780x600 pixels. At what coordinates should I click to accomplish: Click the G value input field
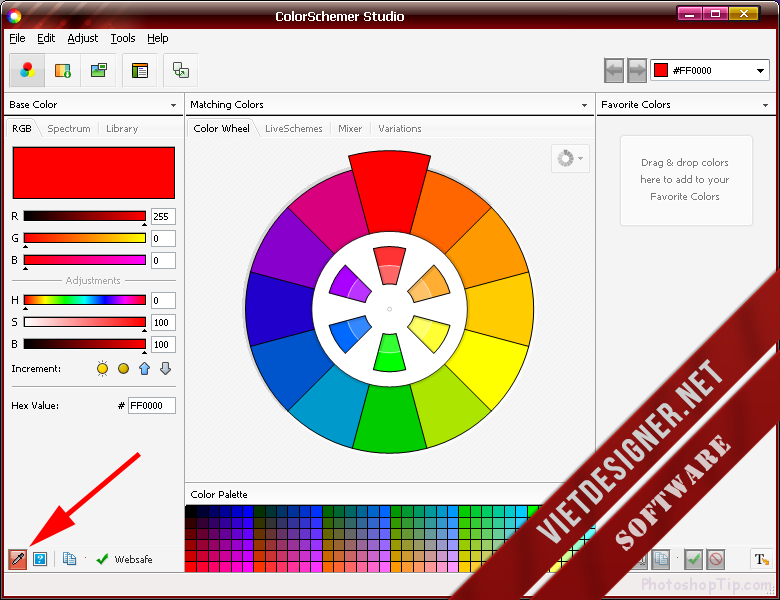pos(163,238)
